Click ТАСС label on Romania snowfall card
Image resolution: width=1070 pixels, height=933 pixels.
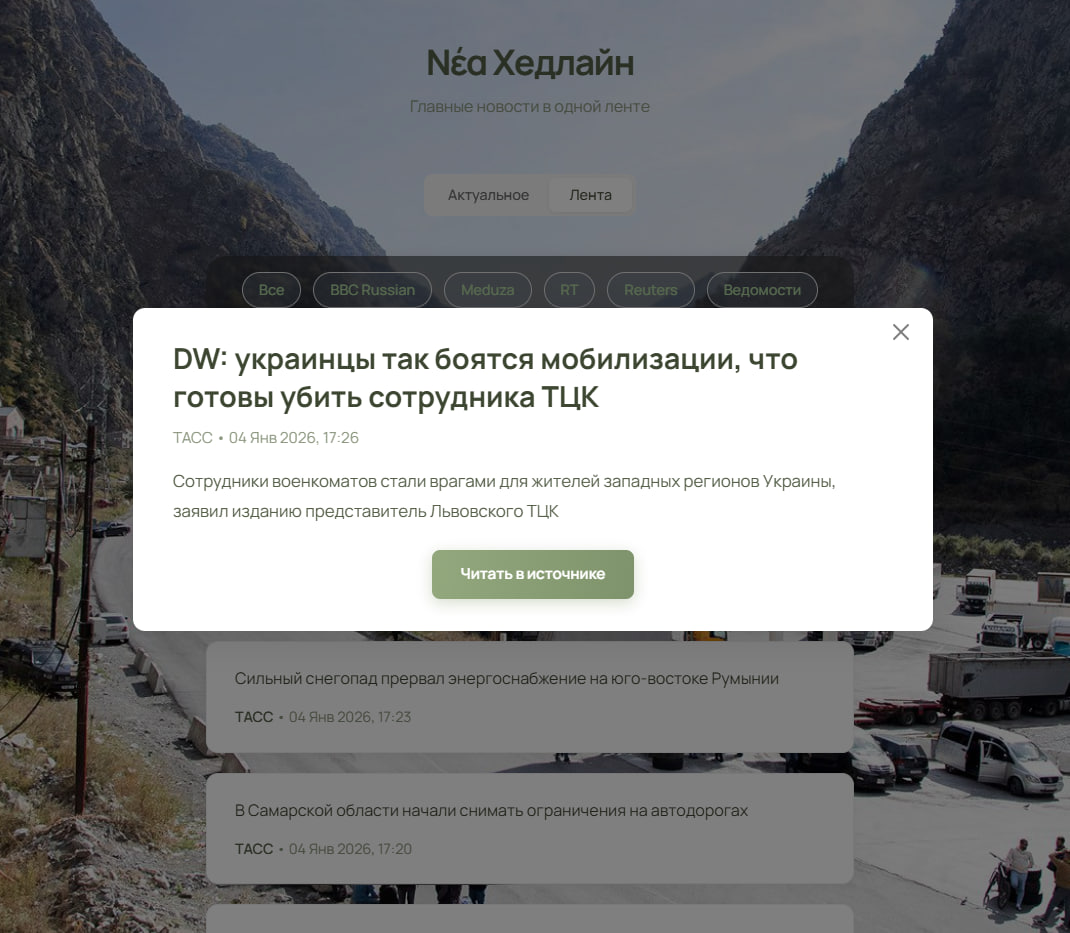click(x=254, y=717)
